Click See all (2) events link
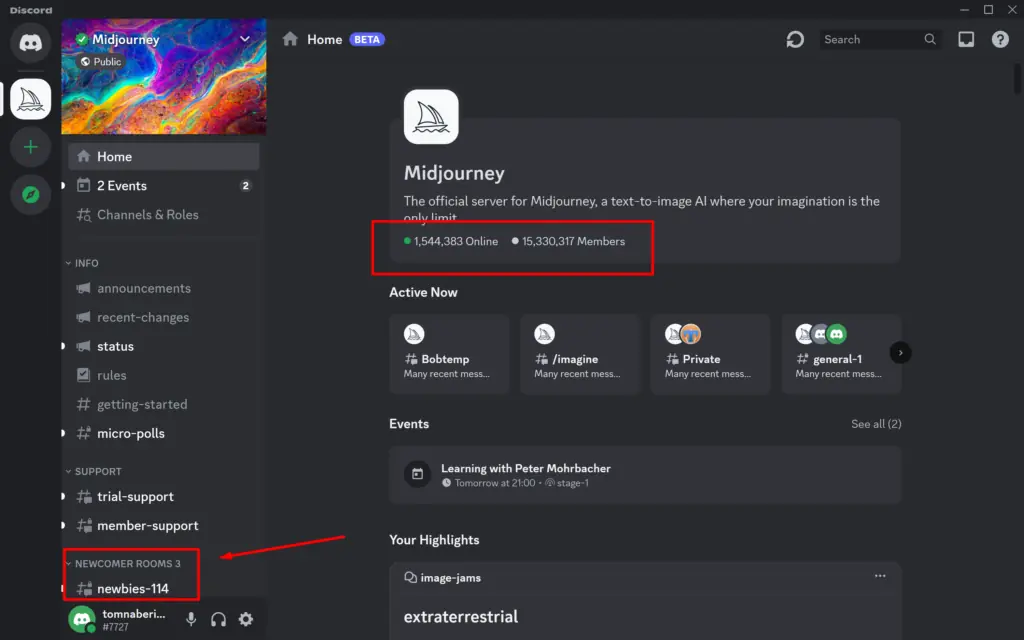Viewport: 1024px width, 640px height. click(x=876, y=424)
